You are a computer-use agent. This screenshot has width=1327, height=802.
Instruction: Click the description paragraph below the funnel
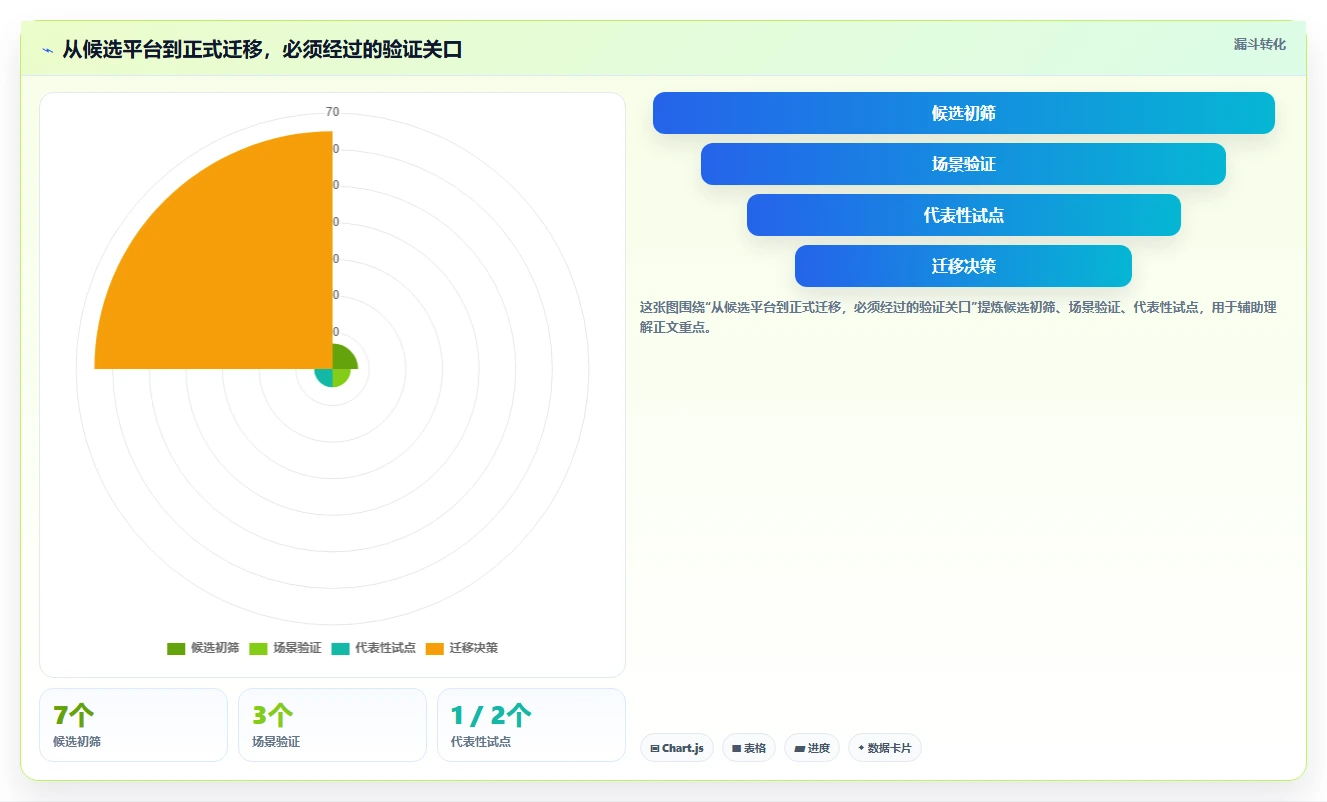pyautogui.click(x=958, y=317)
